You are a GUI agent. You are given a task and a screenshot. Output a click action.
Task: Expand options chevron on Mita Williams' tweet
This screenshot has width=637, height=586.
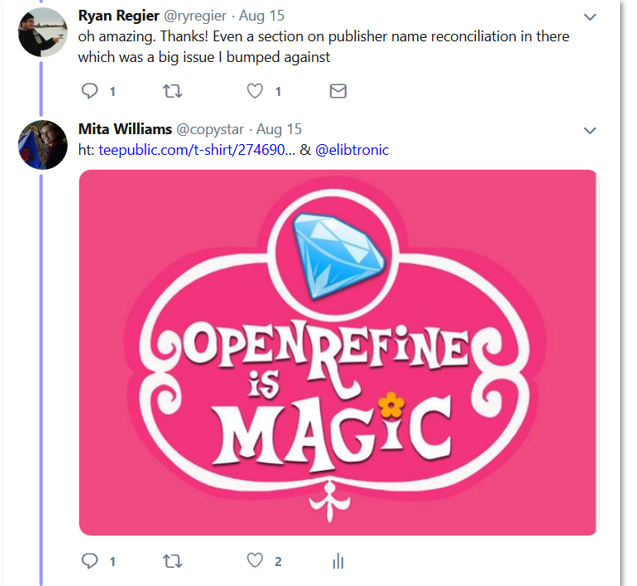pos(590,130)
